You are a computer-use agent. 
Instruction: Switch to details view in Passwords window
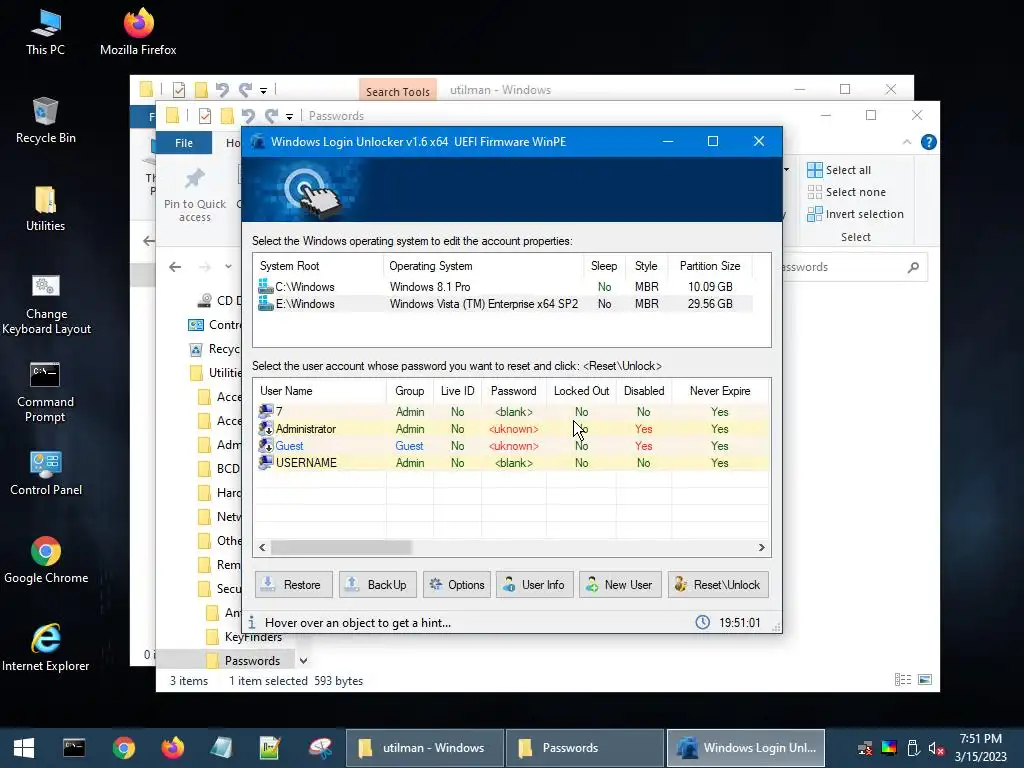(903, 680)
